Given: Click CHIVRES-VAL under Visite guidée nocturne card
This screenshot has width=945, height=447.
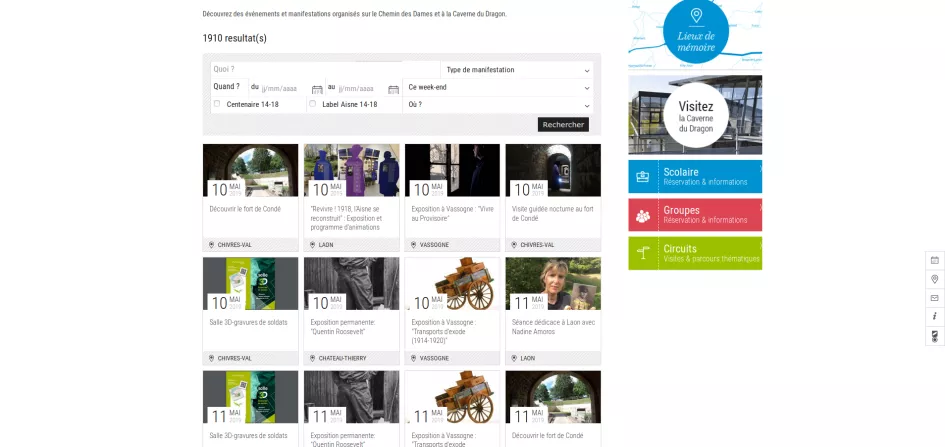Looking at the screenshot, I should pyautogui.click(x=537, y=245).
